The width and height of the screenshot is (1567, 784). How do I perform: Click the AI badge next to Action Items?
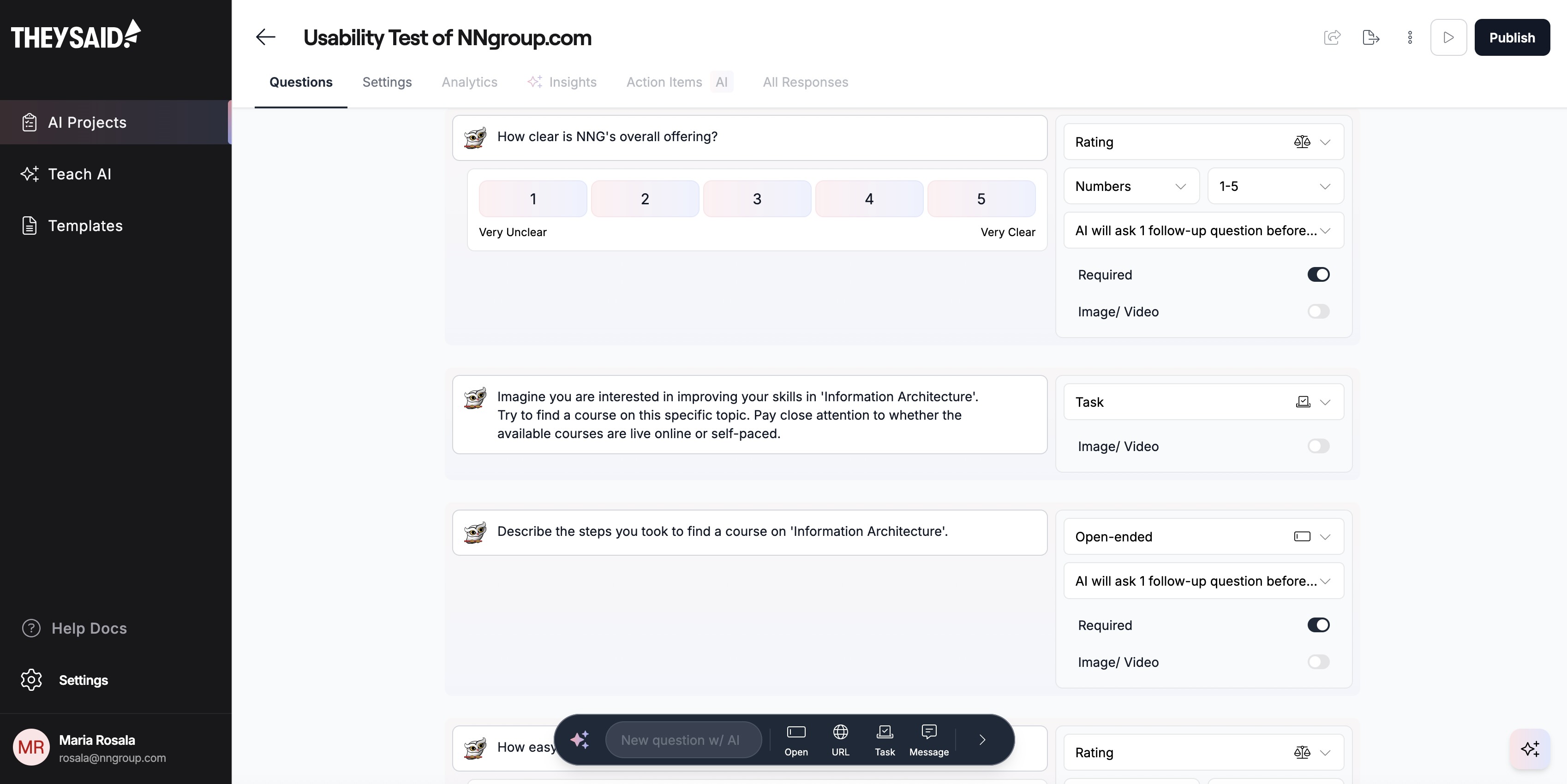[x=722, y=82]
